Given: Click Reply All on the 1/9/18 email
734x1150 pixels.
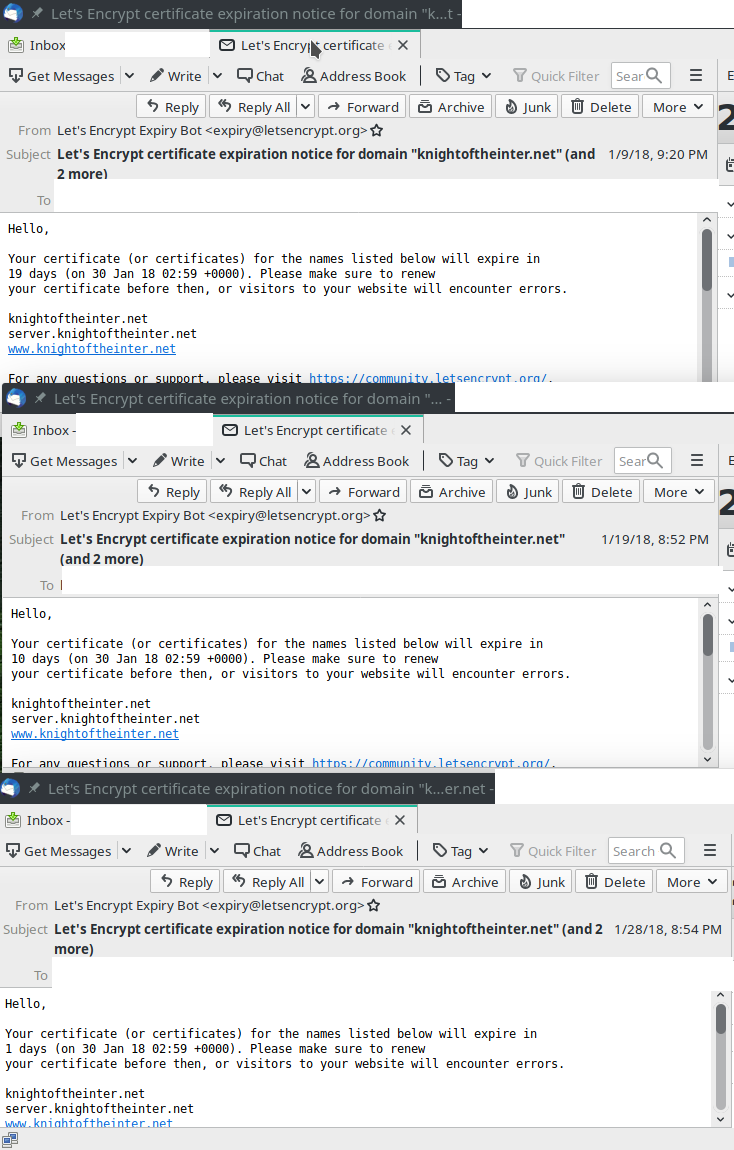Looking at the screenshot, I should click(254, 107).
